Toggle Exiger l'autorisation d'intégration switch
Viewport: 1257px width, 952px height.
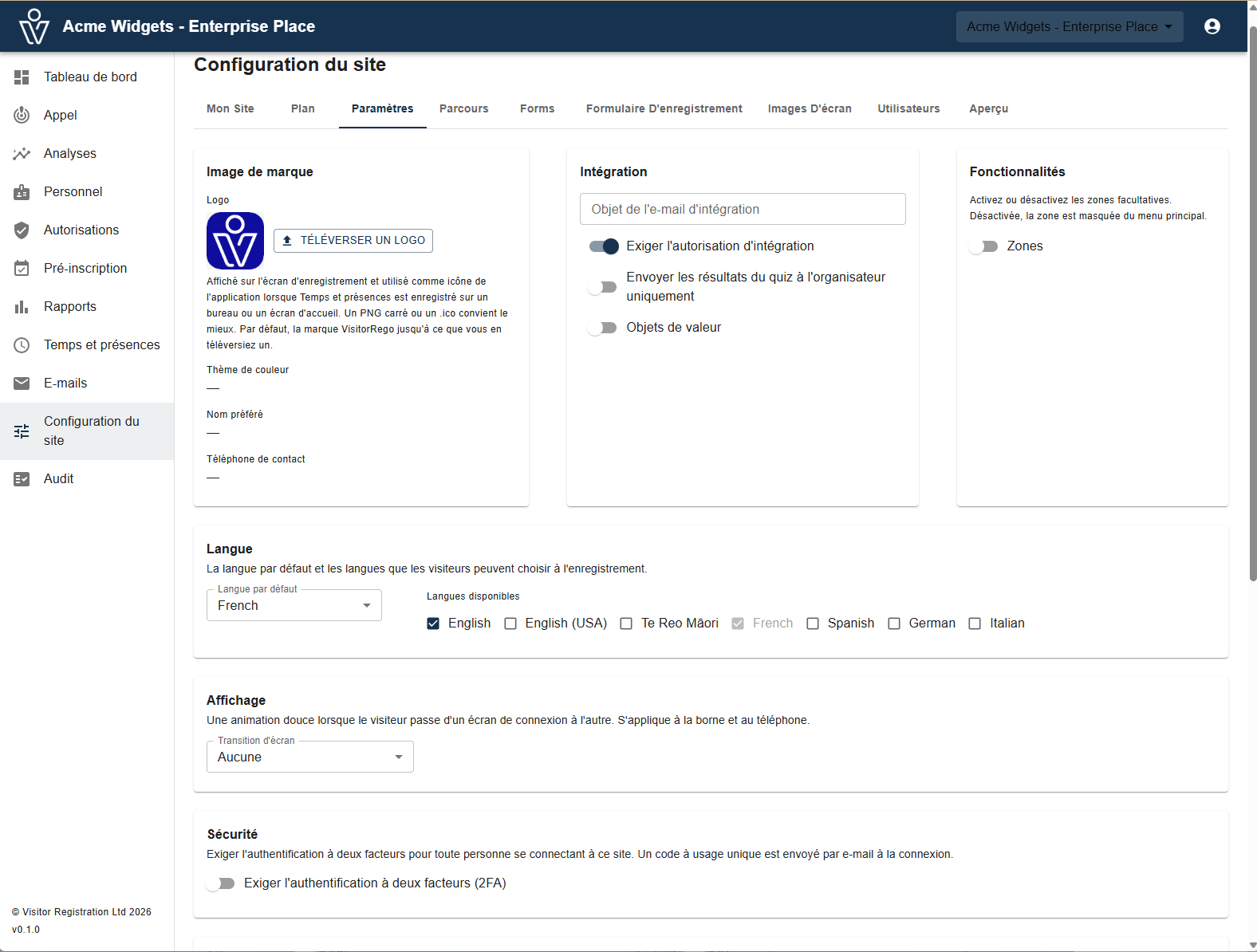(604, 246)
